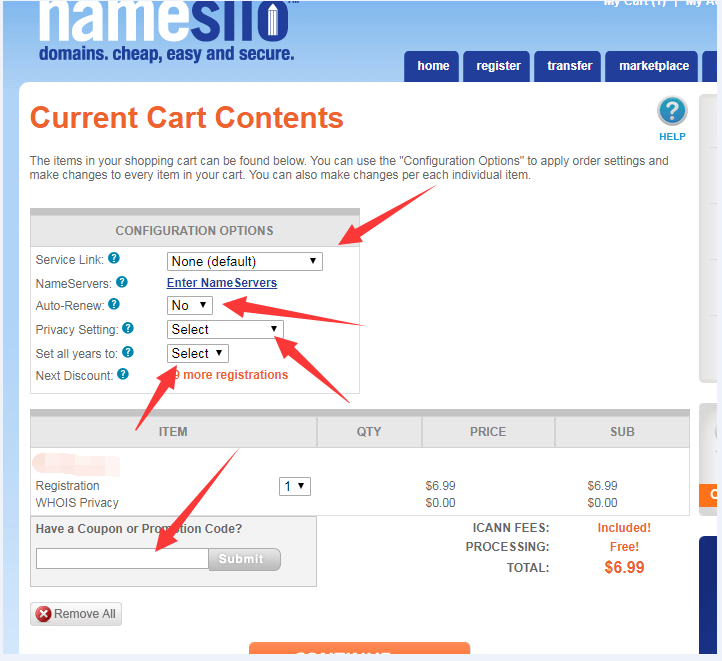722x661 pixels.
Task: Click help icon beside Auto-Renew
Action: click(x=114, y=305)
